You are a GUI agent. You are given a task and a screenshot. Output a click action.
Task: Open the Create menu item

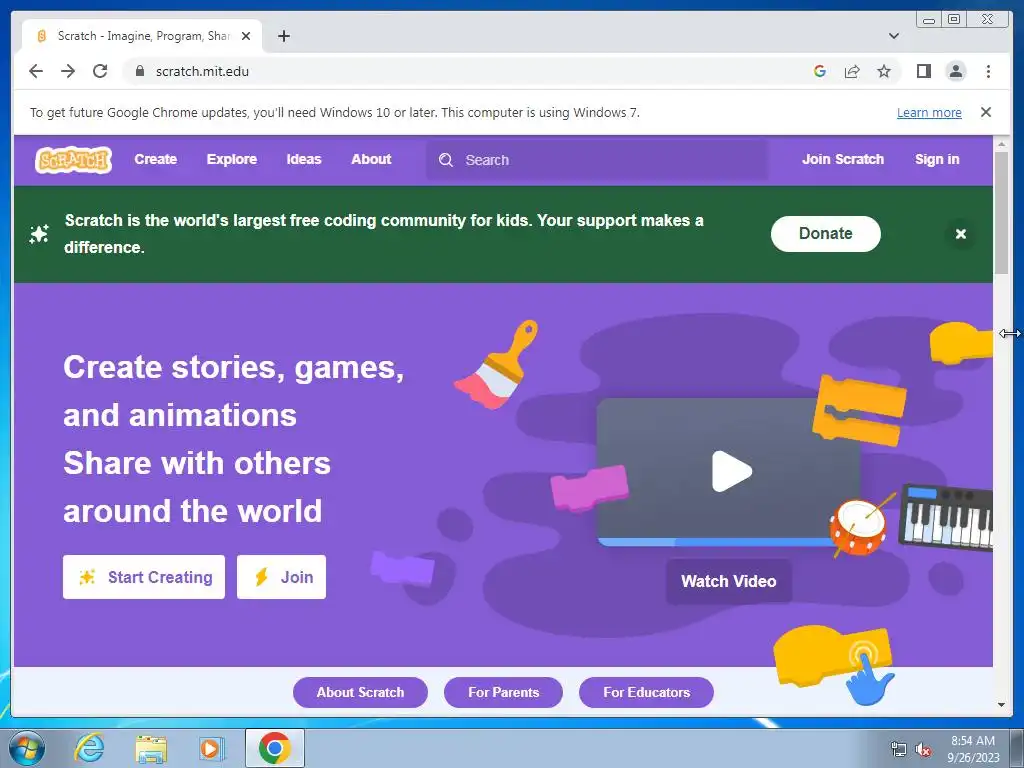tap(155, 159)
